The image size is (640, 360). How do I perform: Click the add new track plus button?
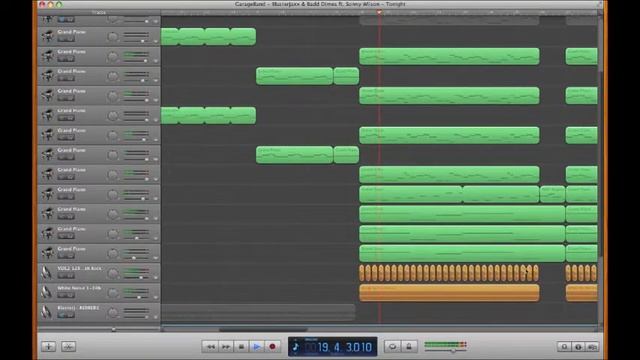tap(48, 347)
